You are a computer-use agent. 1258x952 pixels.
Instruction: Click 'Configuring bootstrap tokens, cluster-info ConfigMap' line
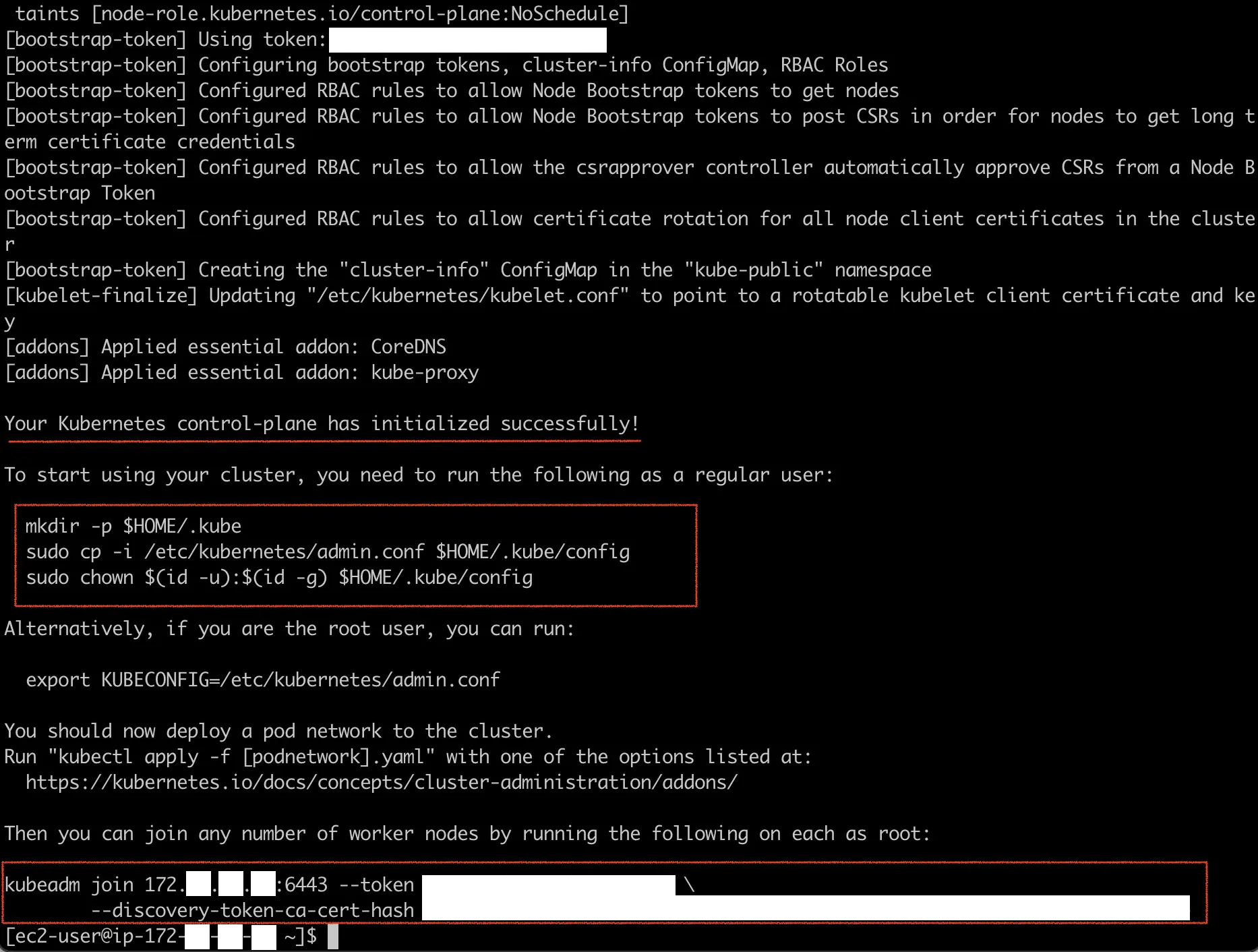446,65
